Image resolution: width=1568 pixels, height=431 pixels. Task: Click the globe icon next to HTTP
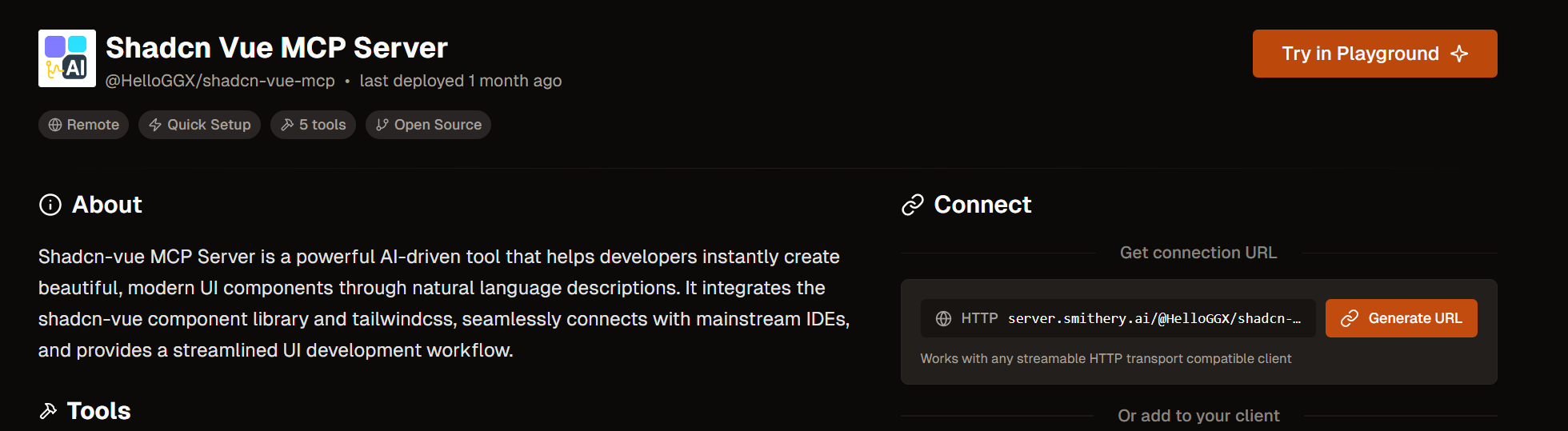pos(944,318)
